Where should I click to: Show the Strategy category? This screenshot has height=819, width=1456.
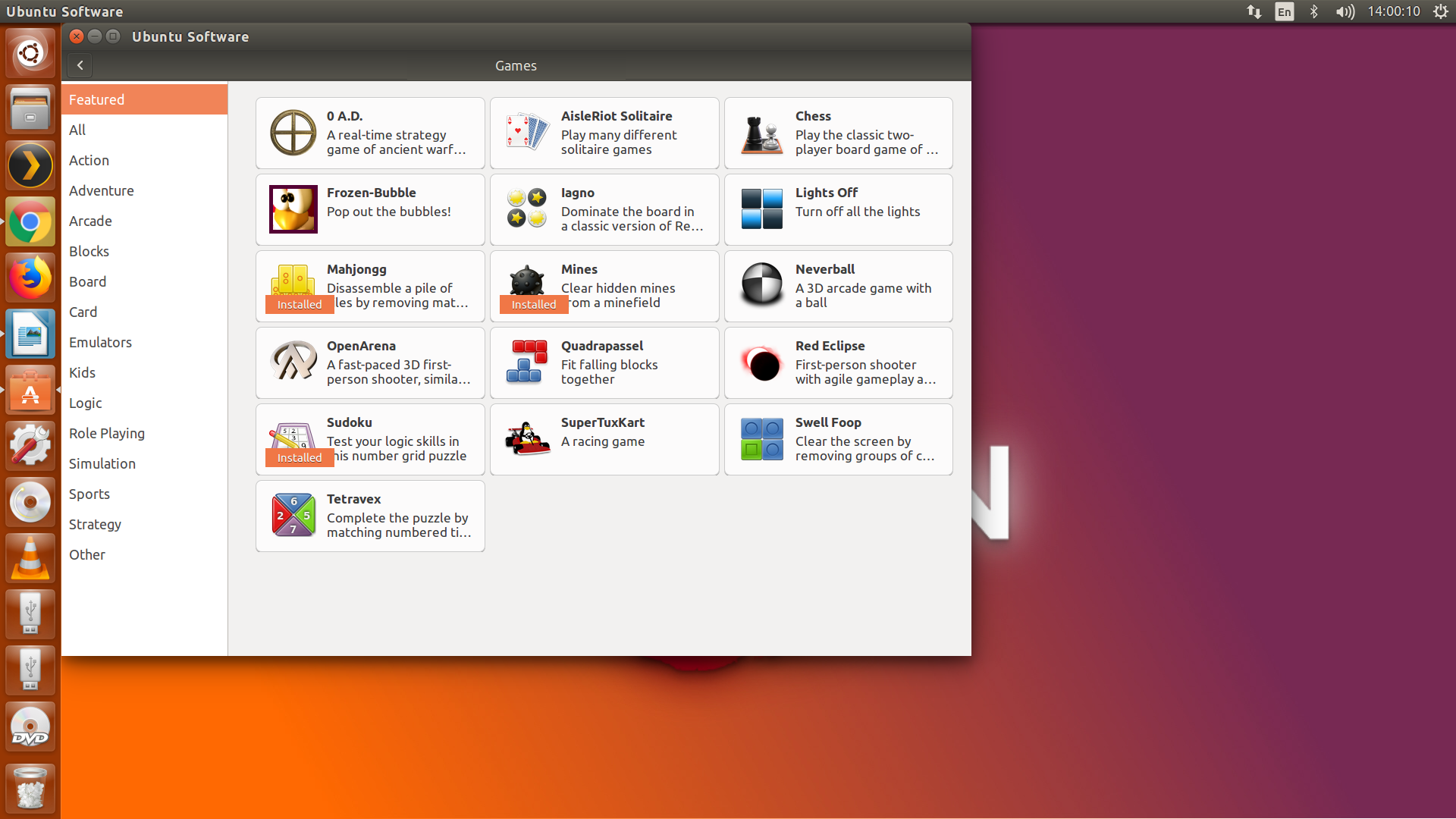point(144,524)
